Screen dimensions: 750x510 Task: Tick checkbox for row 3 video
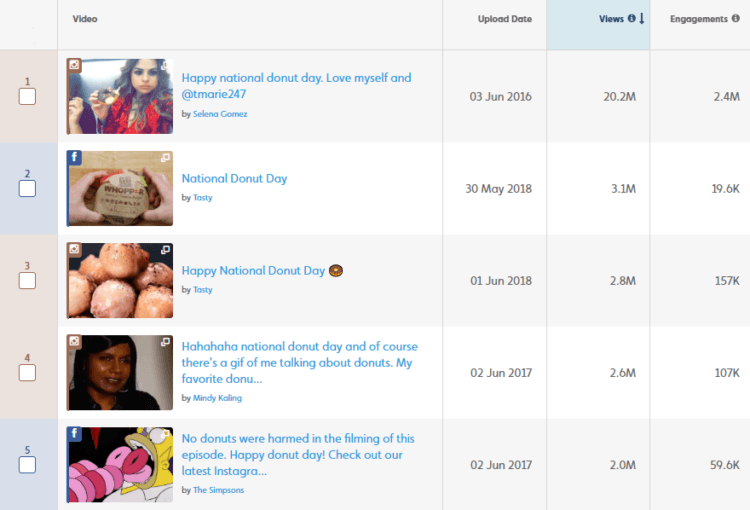pyautogui.click(x=27, y=281)
